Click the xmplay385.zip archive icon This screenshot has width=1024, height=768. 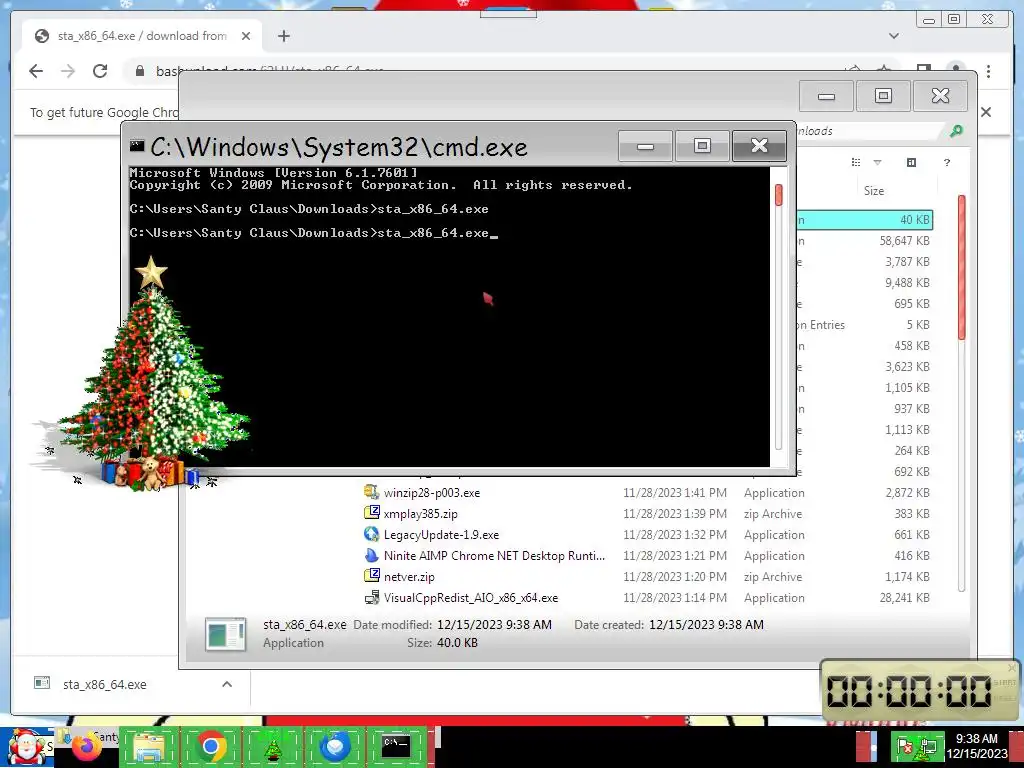(372, 513)
